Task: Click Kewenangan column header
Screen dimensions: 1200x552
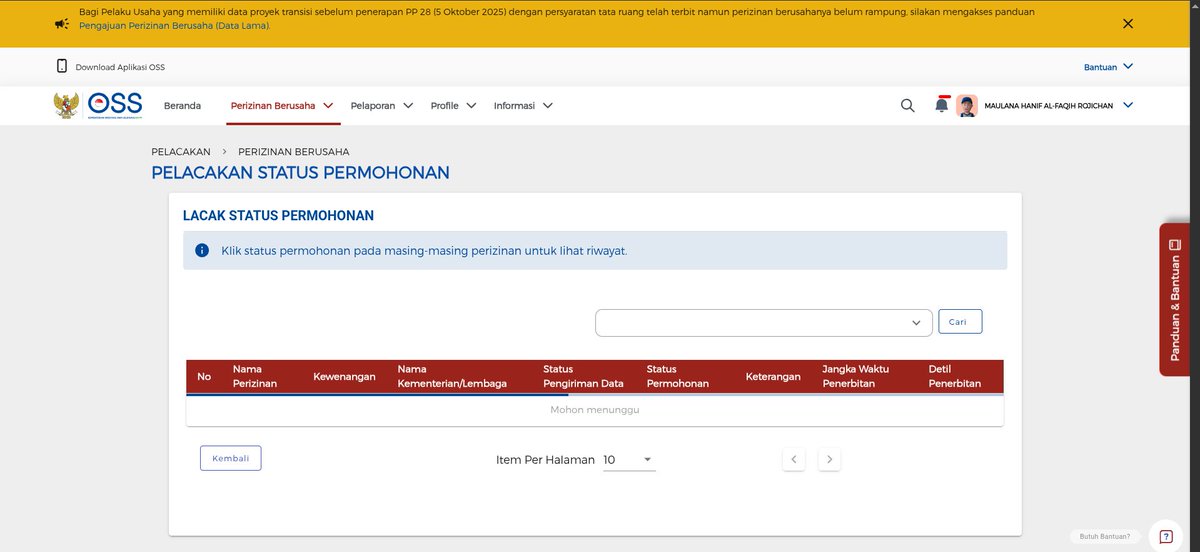Action: point(344,376)
